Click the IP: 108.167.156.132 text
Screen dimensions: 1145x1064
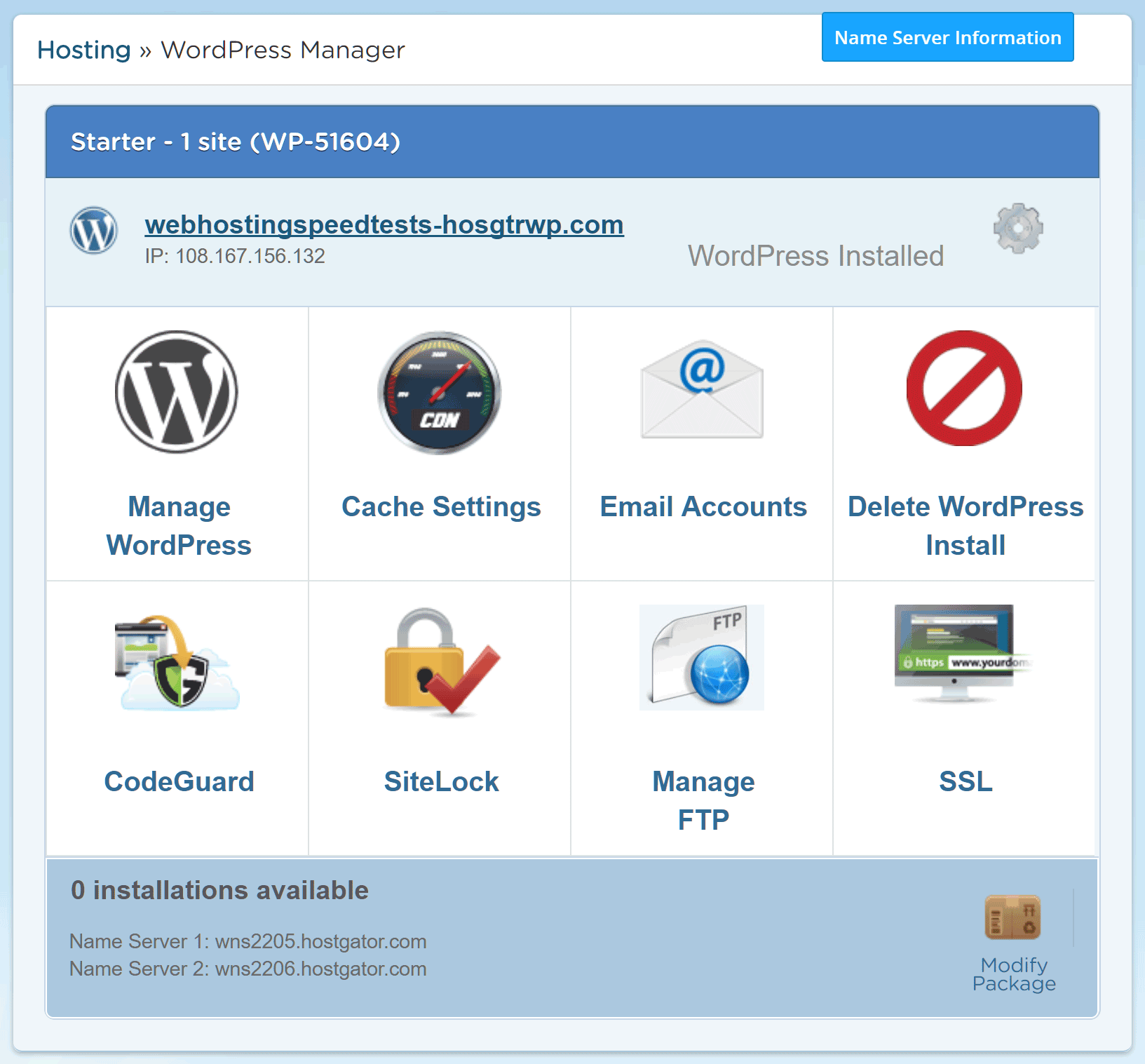[x=235, y=256]
